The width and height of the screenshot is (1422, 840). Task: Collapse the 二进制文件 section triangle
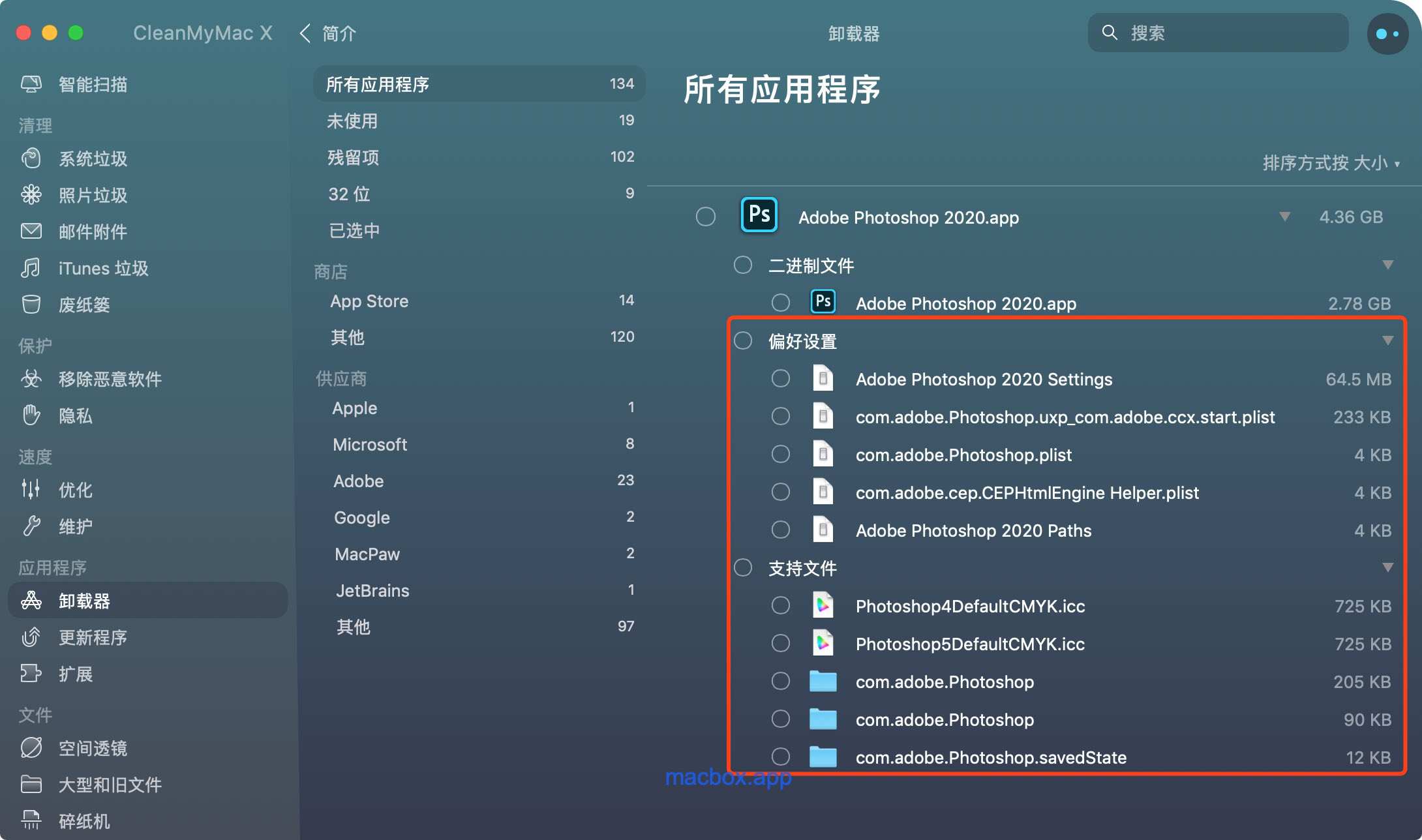coord(1387,265)
